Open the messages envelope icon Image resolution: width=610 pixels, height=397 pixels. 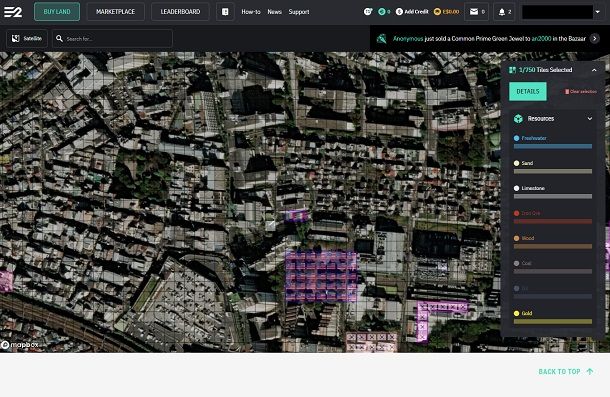pos(474,12)
